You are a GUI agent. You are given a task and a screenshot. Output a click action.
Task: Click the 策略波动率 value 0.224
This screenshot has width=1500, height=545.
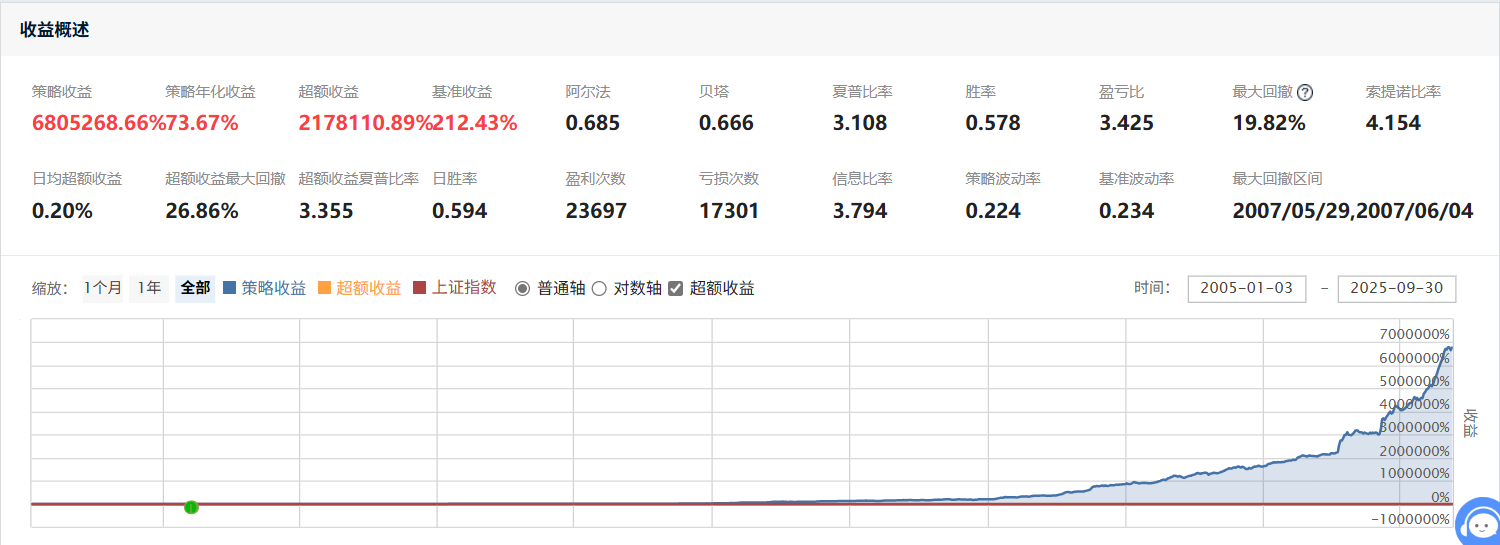tap(993, 211)
